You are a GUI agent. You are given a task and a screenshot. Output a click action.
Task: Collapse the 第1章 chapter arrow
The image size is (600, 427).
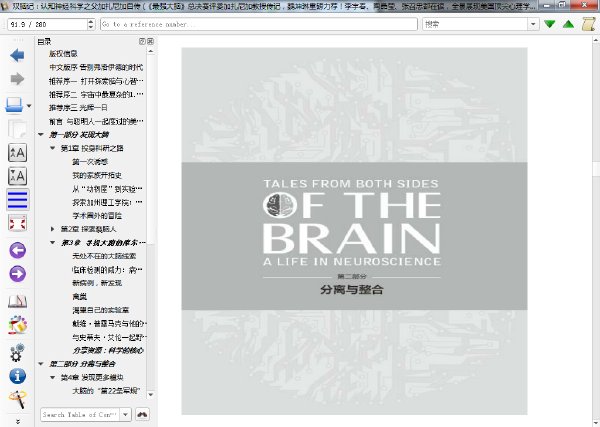coord(53,148)
